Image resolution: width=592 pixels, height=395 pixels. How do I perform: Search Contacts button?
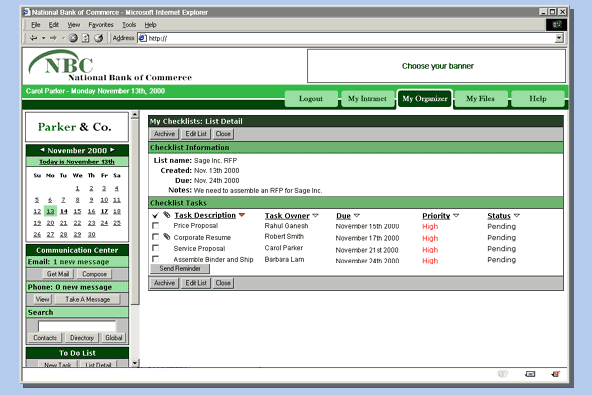[x=45, y=338]
